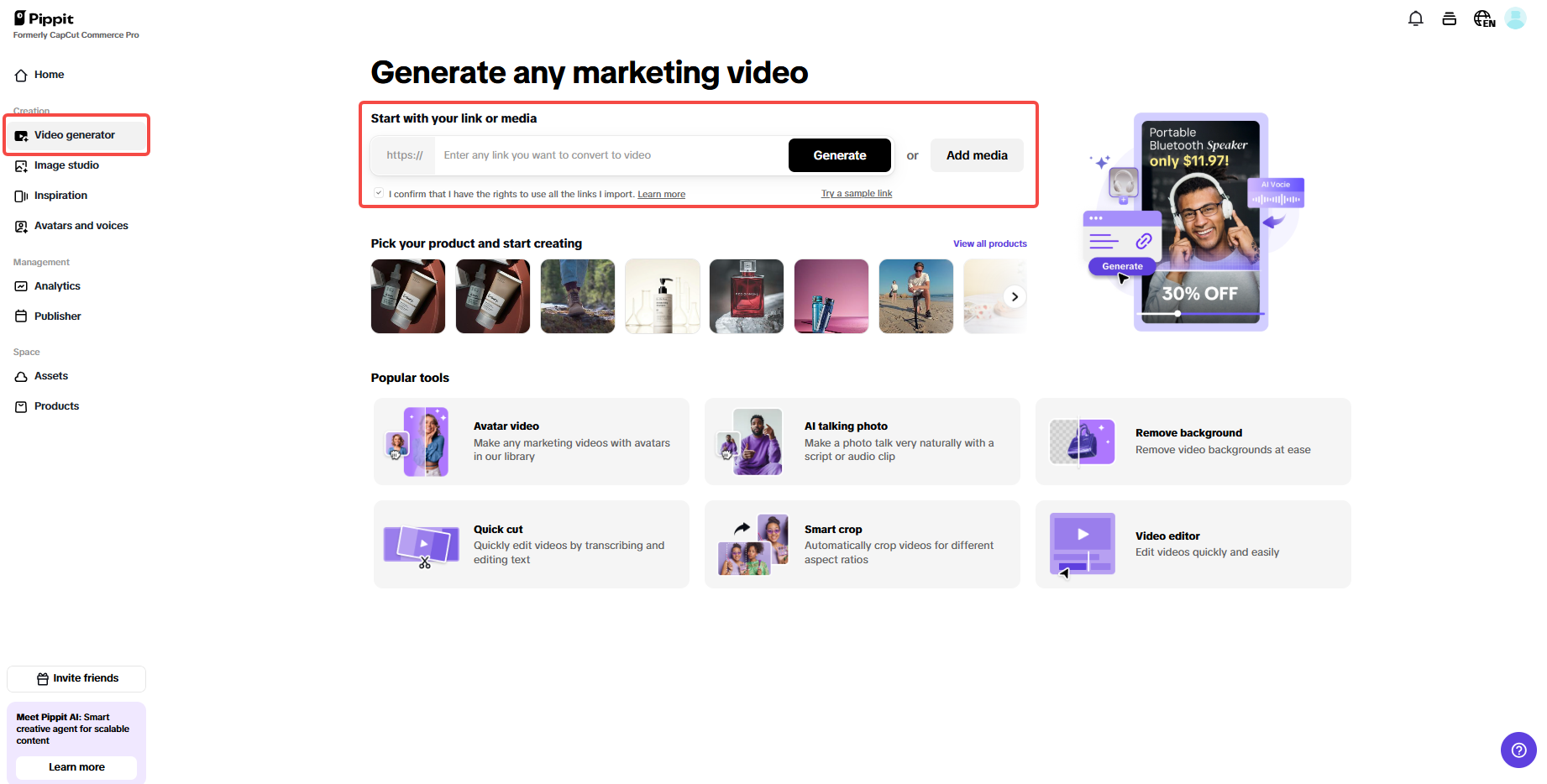The image size is (1547, 784).
Task: Open Assets in the Space section
Action: 51,376
